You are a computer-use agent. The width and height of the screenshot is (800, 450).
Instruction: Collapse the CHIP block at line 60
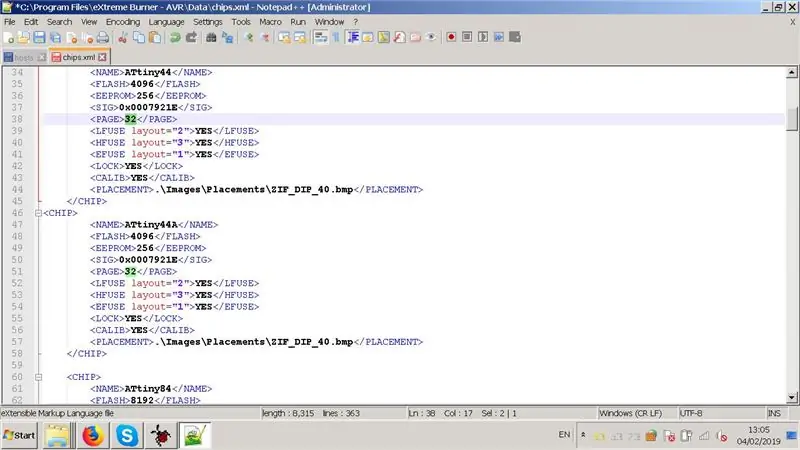pos(38,377)
